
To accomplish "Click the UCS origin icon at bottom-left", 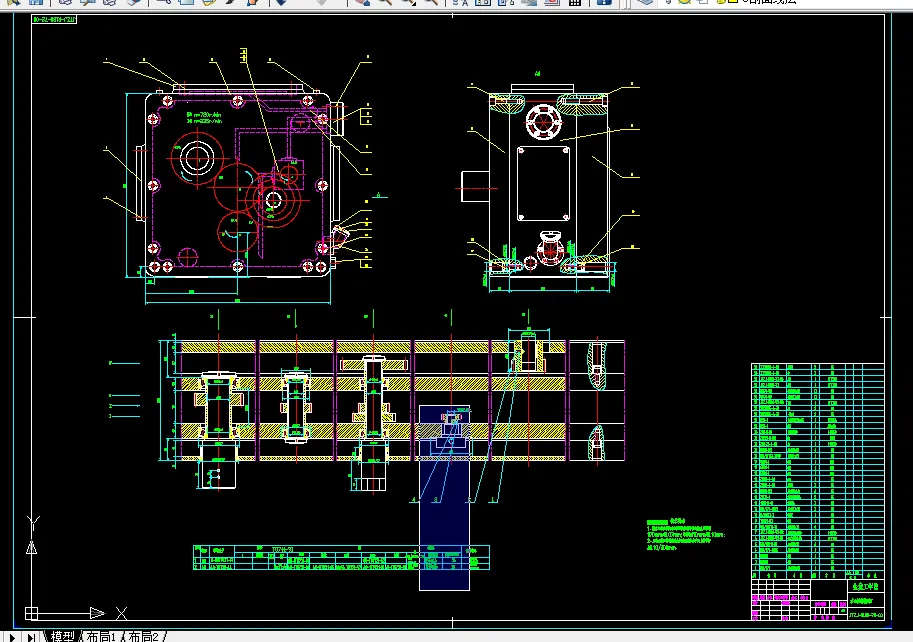I will click(31, 613).
